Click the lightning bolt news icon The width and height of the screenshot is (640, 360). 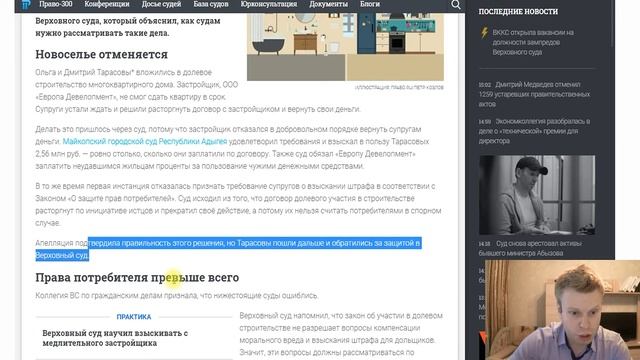[484, 33]
